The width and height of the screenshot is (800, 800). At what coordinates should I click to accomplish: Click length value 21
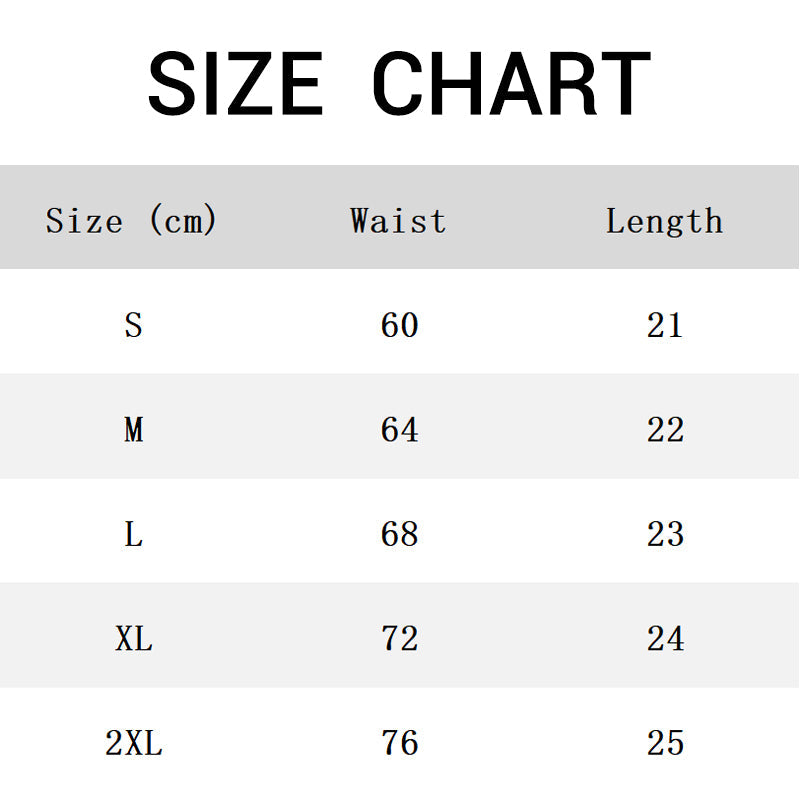click(664, 325)
